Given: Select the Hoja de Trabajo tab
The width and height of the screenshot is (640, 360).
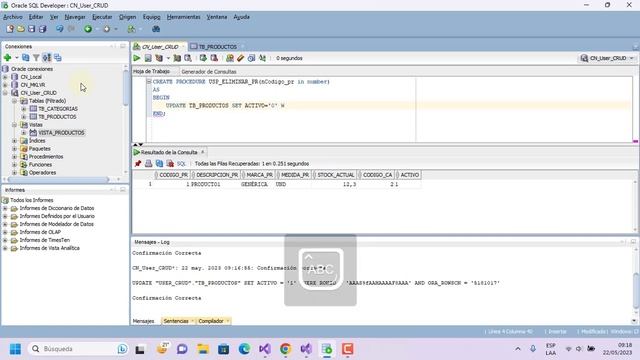Looking at the screenshot, I should 151,71.
